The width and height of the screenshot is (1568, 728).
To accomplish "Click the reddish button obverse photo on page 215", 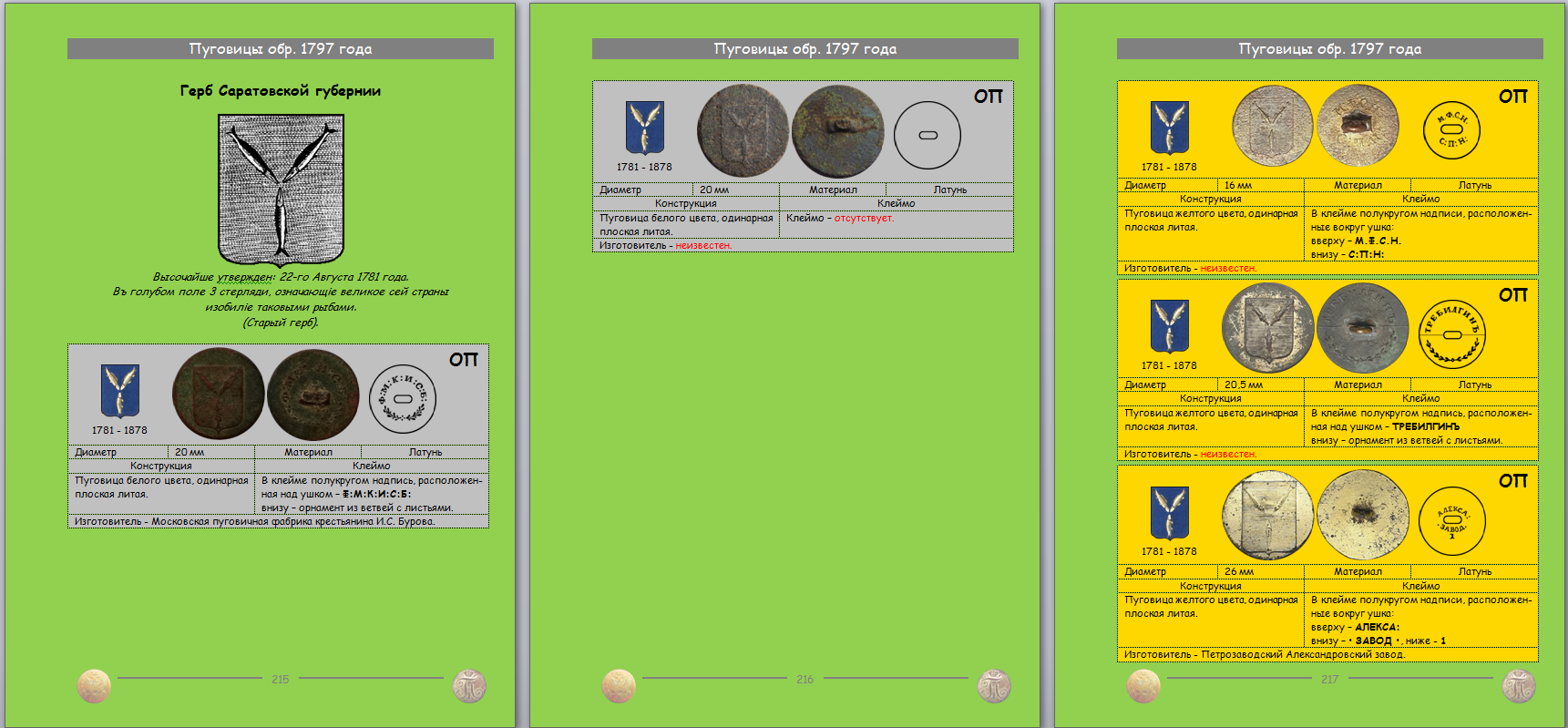I will tap(218, 394).
